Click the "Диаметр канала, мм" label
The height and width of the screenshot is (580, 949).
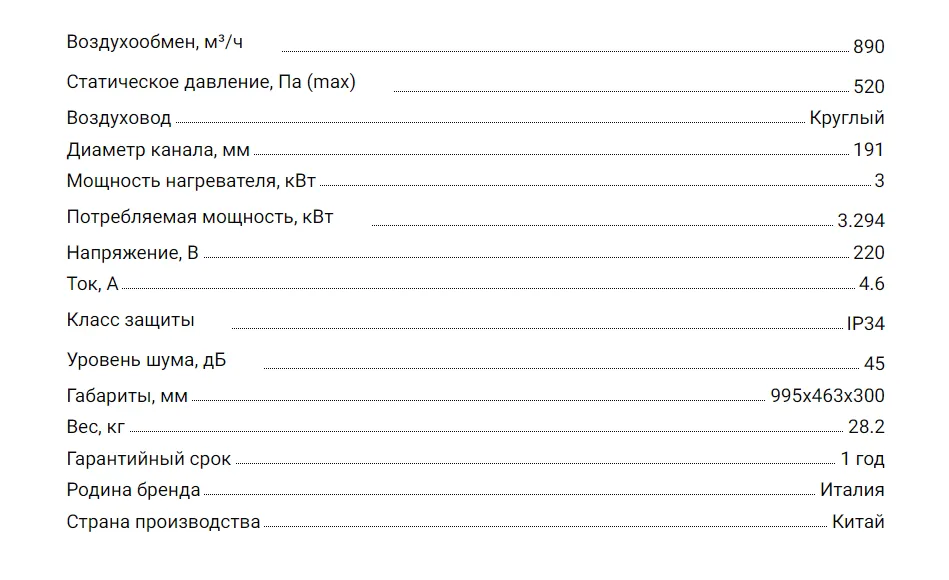158,150
